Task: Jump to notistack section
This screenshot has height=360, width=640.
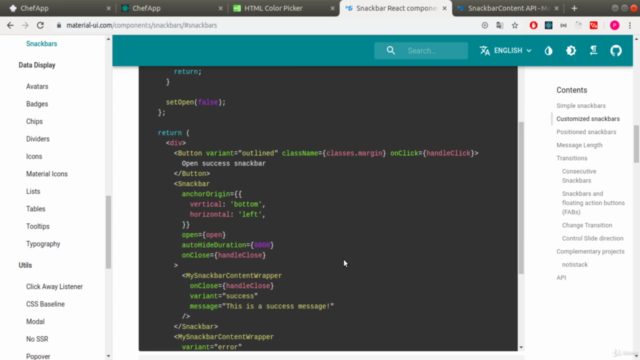Action: (575, 264)
